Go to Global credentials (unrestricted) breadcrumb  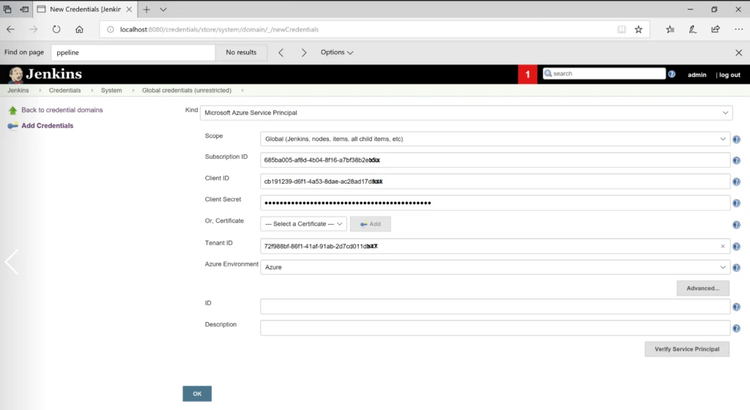(187, 90)
